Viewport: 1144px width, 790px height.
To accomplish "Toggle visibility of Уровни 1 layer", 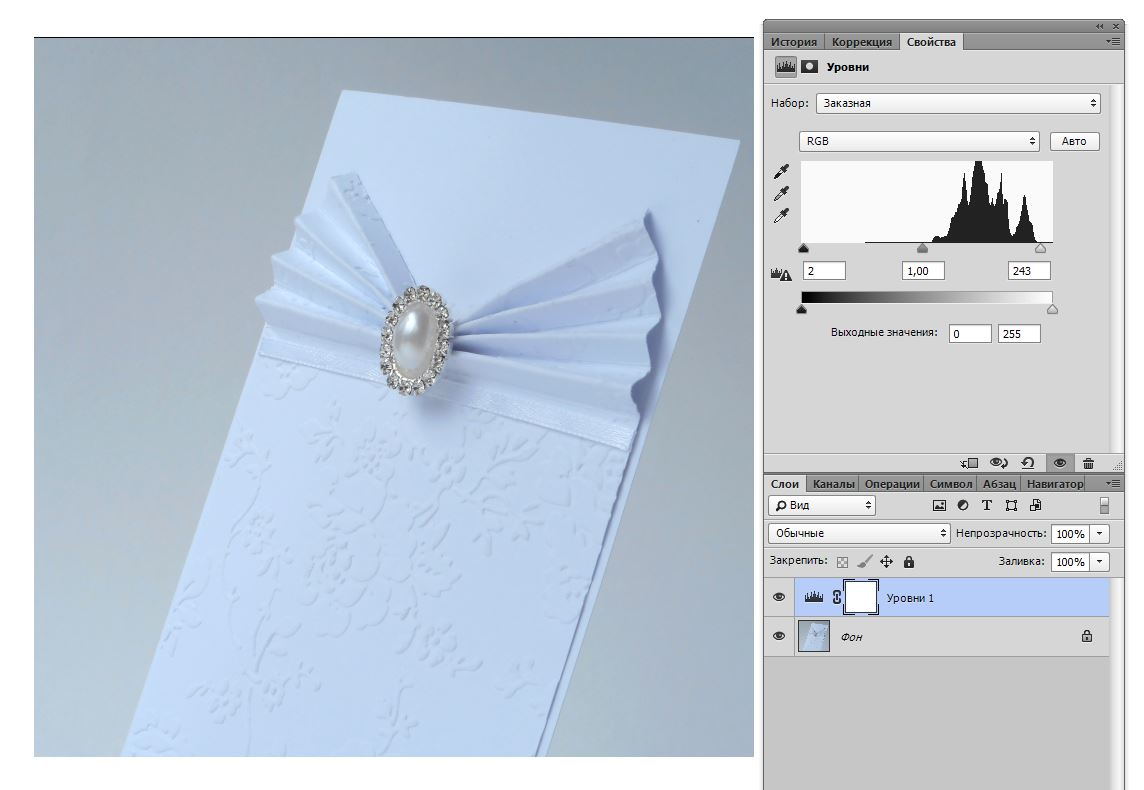I will coord(779,597).
